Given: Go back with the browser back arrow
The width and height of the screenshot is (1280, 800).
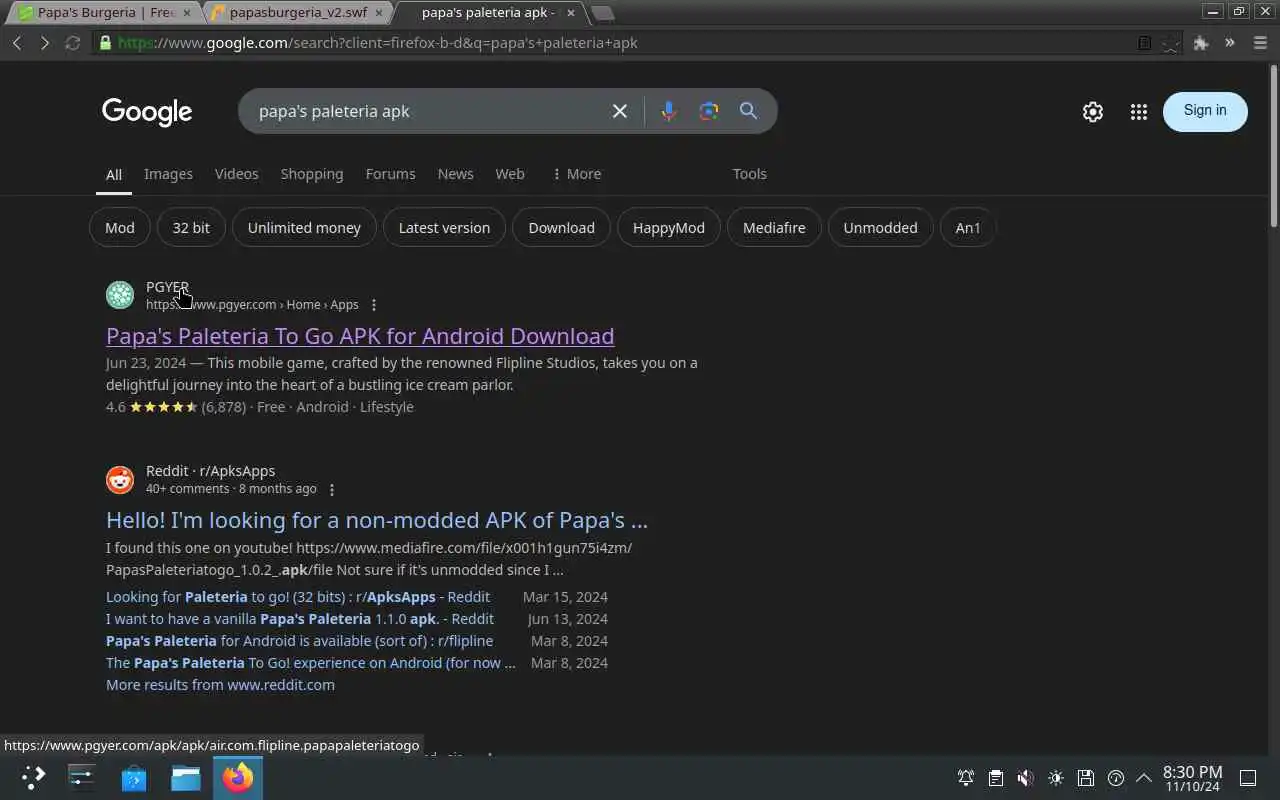Looking at the screenshot, I should pyautogui.click(x=17, y=43).
